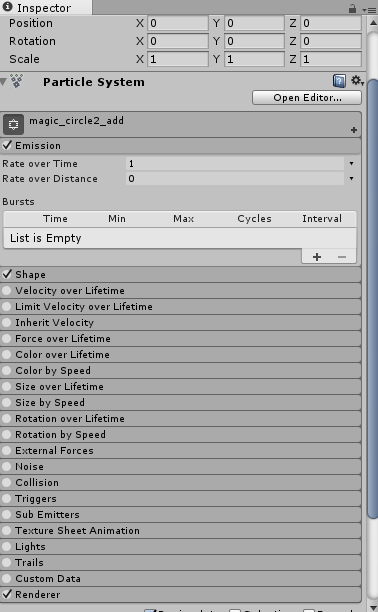Click the magic_circle2_add main module title
Image resolution: width=378 pixels, height=612 pixels.
pos(77,121)
